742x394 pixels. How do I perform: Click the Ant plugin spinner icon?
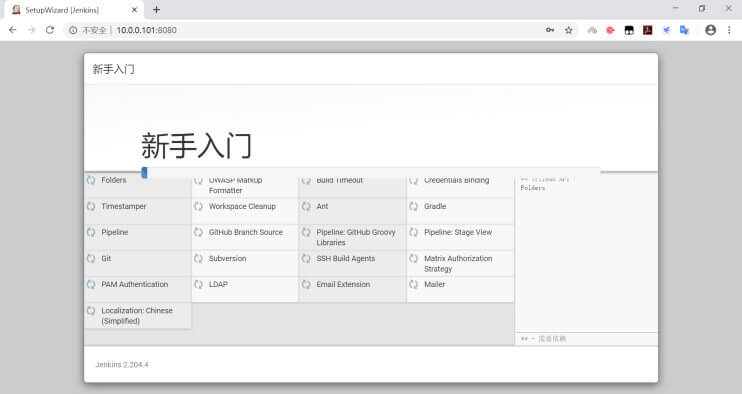point(306,206)
